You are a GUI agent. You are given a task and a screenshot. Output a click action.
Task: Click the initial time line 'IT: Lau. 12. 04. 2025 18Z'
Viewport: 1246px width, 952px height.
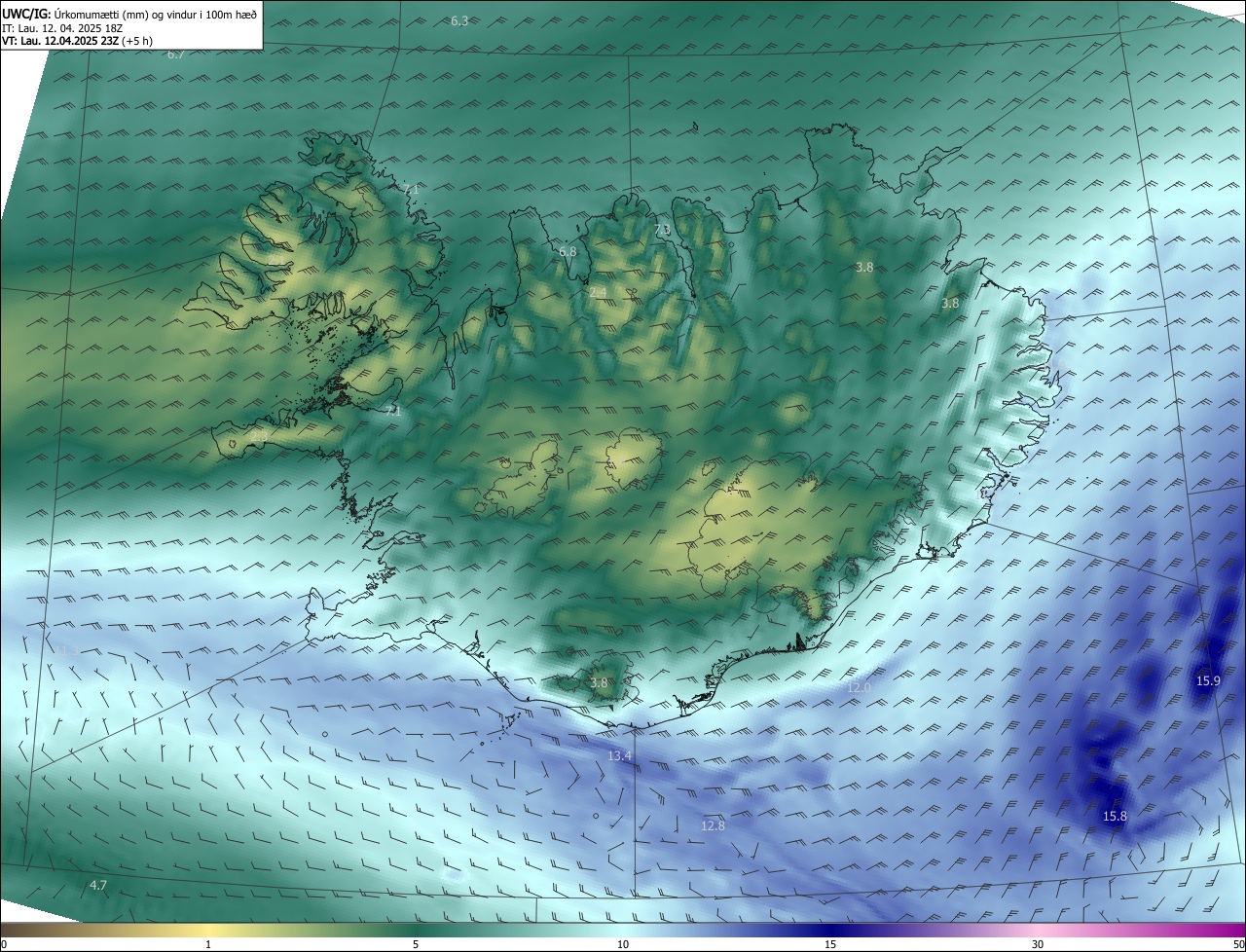[x=60, y=28]
